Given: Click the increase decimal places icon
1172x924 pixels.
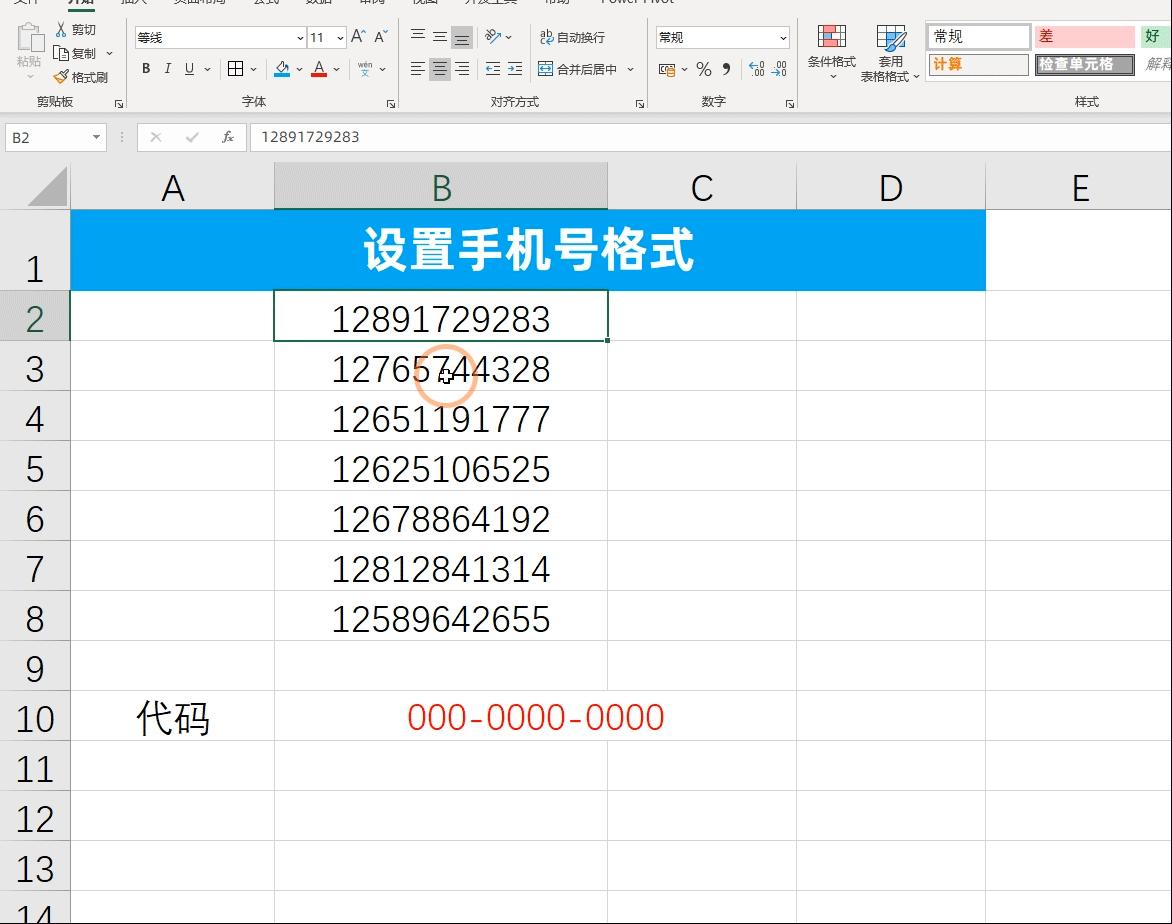Looking at the screenshot, I should 758,70.
